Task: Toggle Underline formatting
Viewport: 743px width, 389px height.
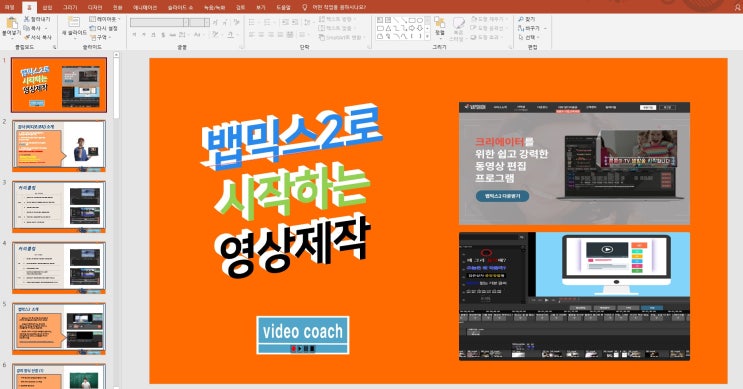Action: point(154,35)
